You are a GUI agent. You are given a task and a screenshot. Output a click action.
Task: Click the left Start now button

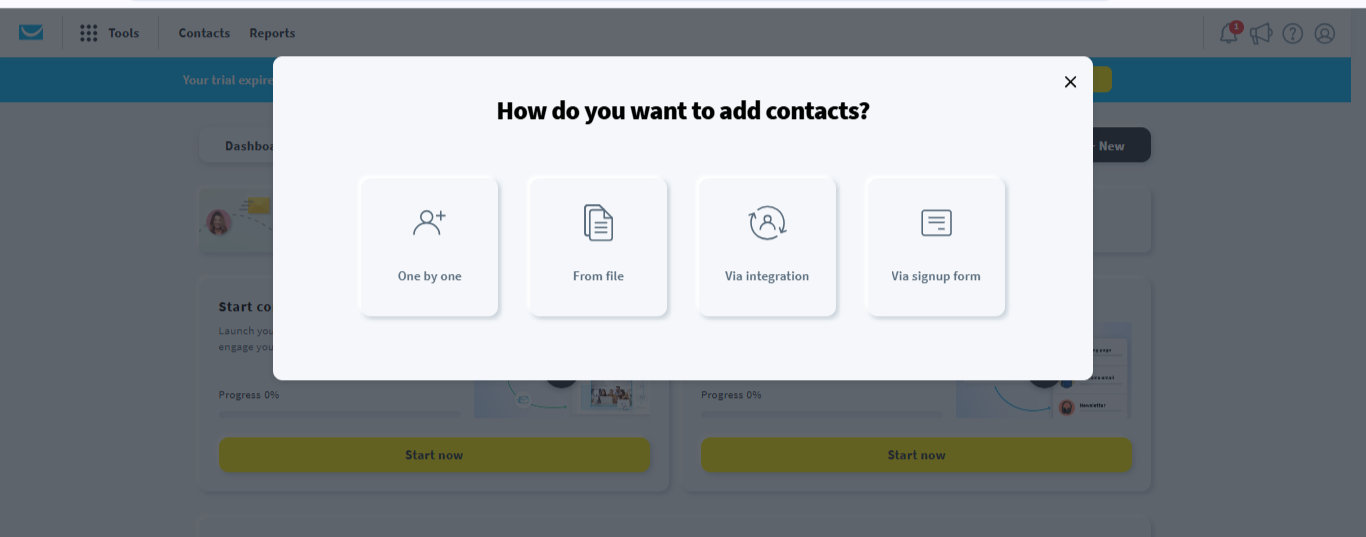[x=434, y=455]
